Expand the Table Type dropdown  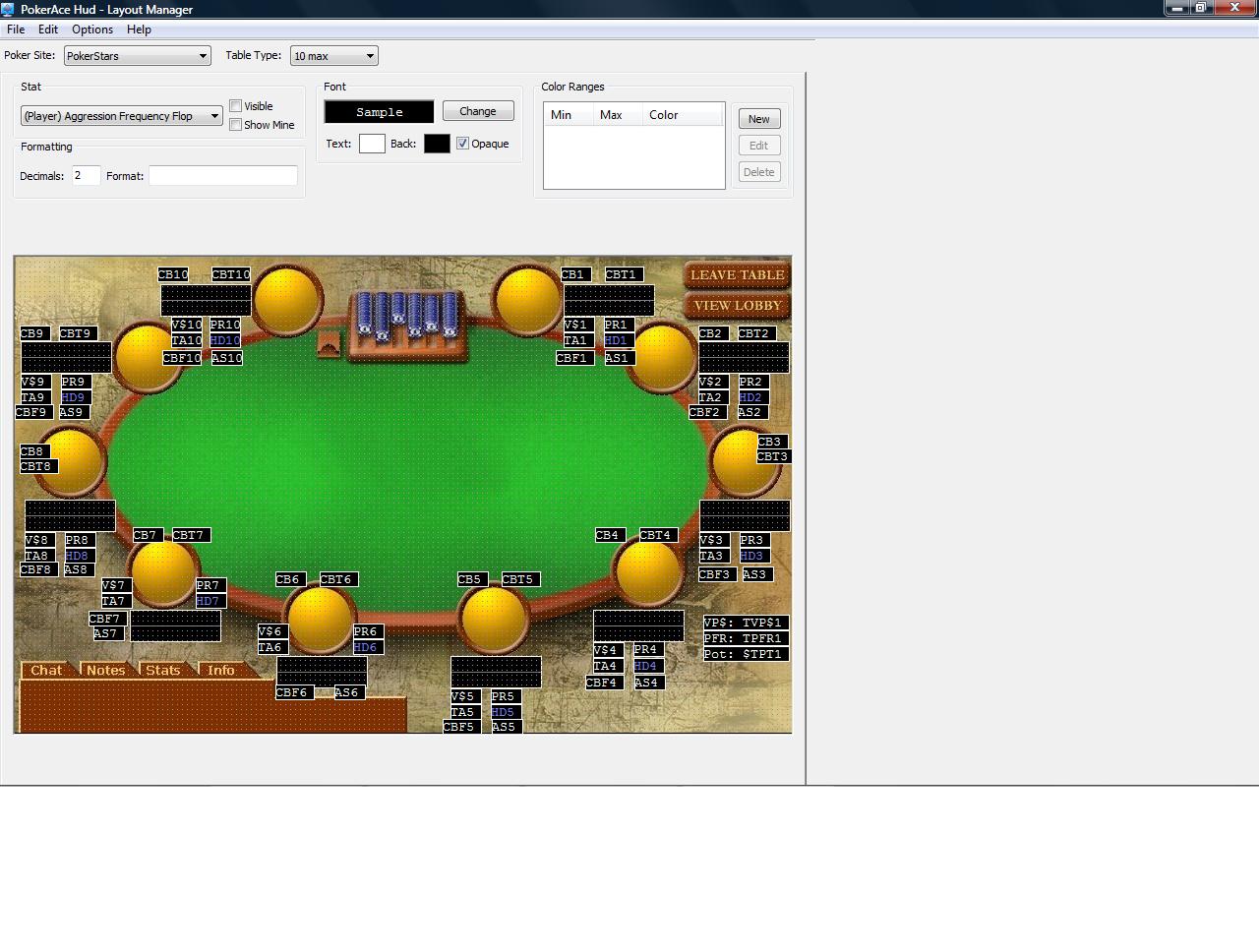click(333, 56)
